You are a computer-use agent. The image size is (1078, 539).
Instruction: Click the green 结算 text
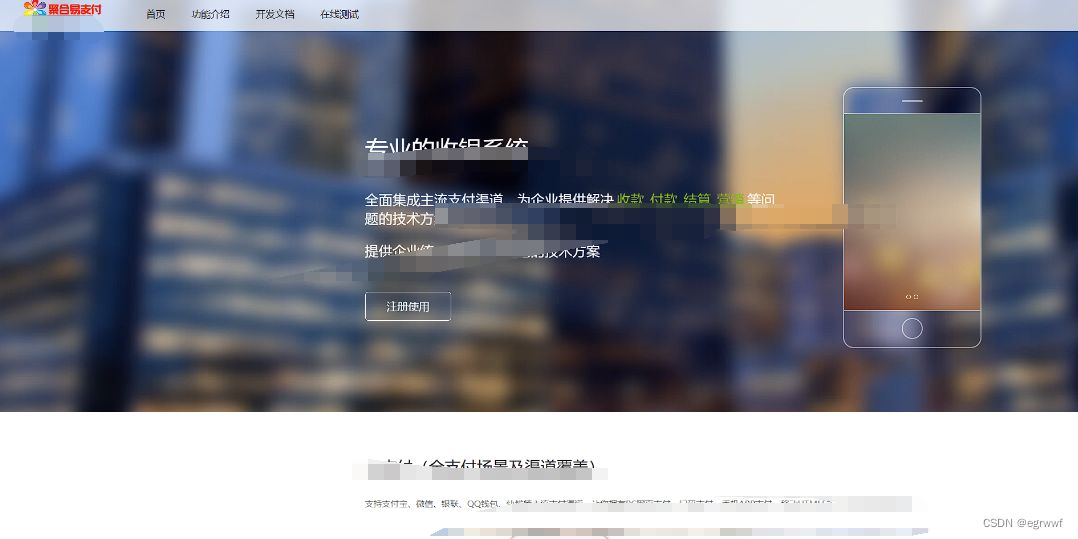click(696, 199)
